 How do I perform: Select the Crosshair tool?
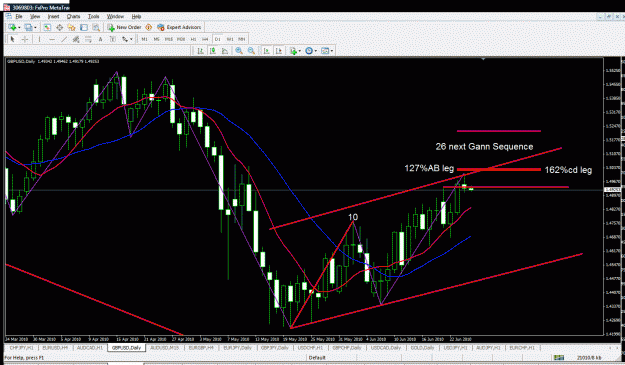pyautogui.click(x=25, y=39)
